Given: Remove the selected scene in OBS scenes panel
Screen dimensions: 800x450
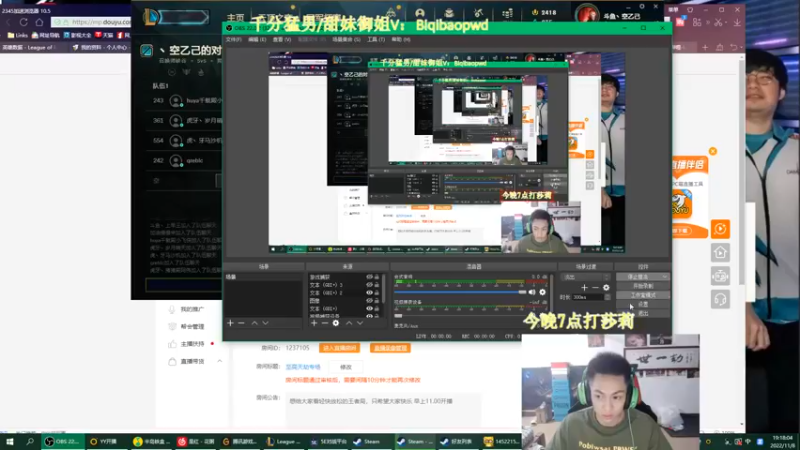Looking at the screenshot, I should pyautogui.click(x=241, y=323).
